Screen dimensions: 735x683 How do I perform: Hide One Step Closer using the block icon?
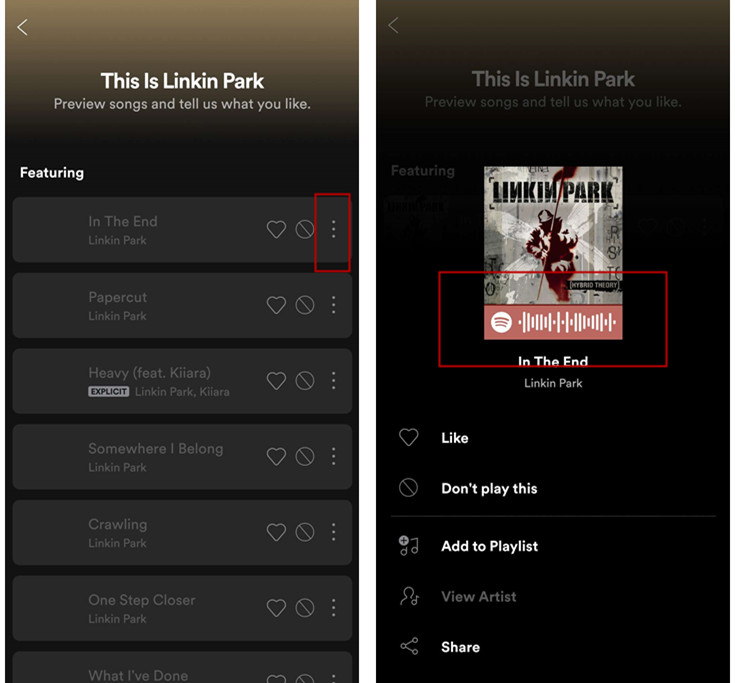(x=305, y=608)
